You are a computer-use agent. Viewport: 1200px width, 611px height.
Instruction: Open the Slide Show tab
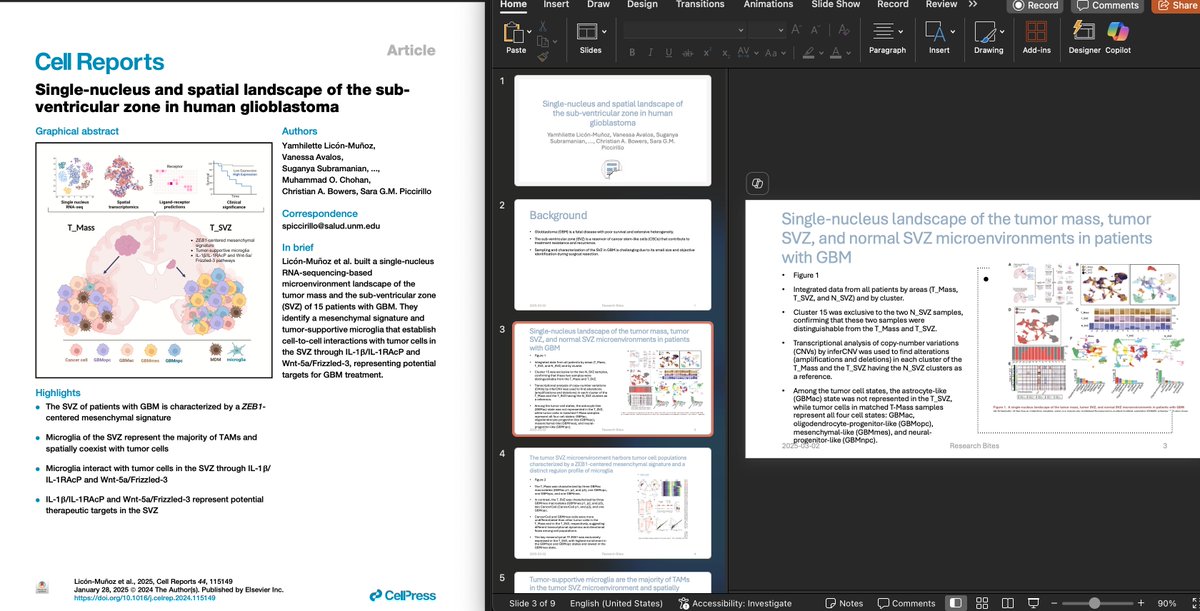coord(836,4)
